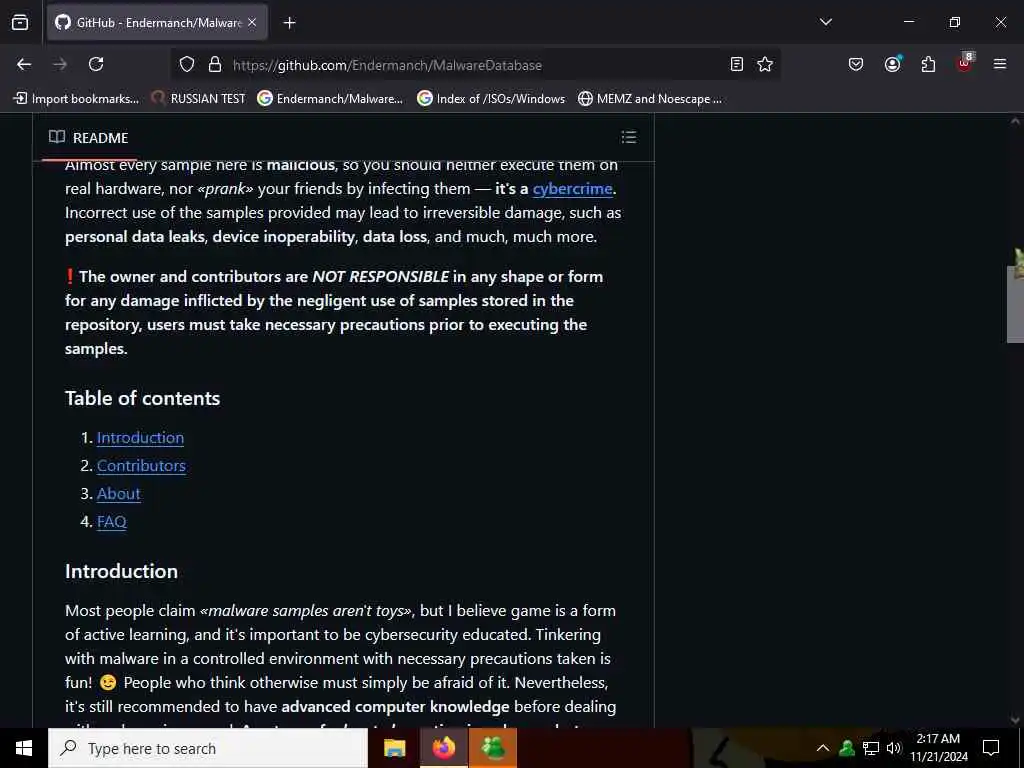Open File Explorer from taskbar
This screenshot has height=768, width=1024.
tap(394, 748)
